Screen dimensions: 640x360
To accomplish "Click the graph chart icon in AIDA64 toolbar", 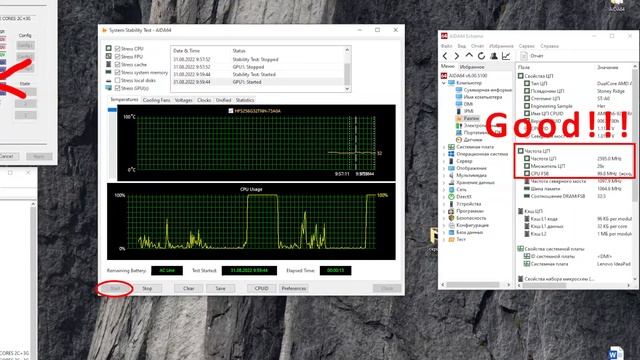I will tap(506, 56).
